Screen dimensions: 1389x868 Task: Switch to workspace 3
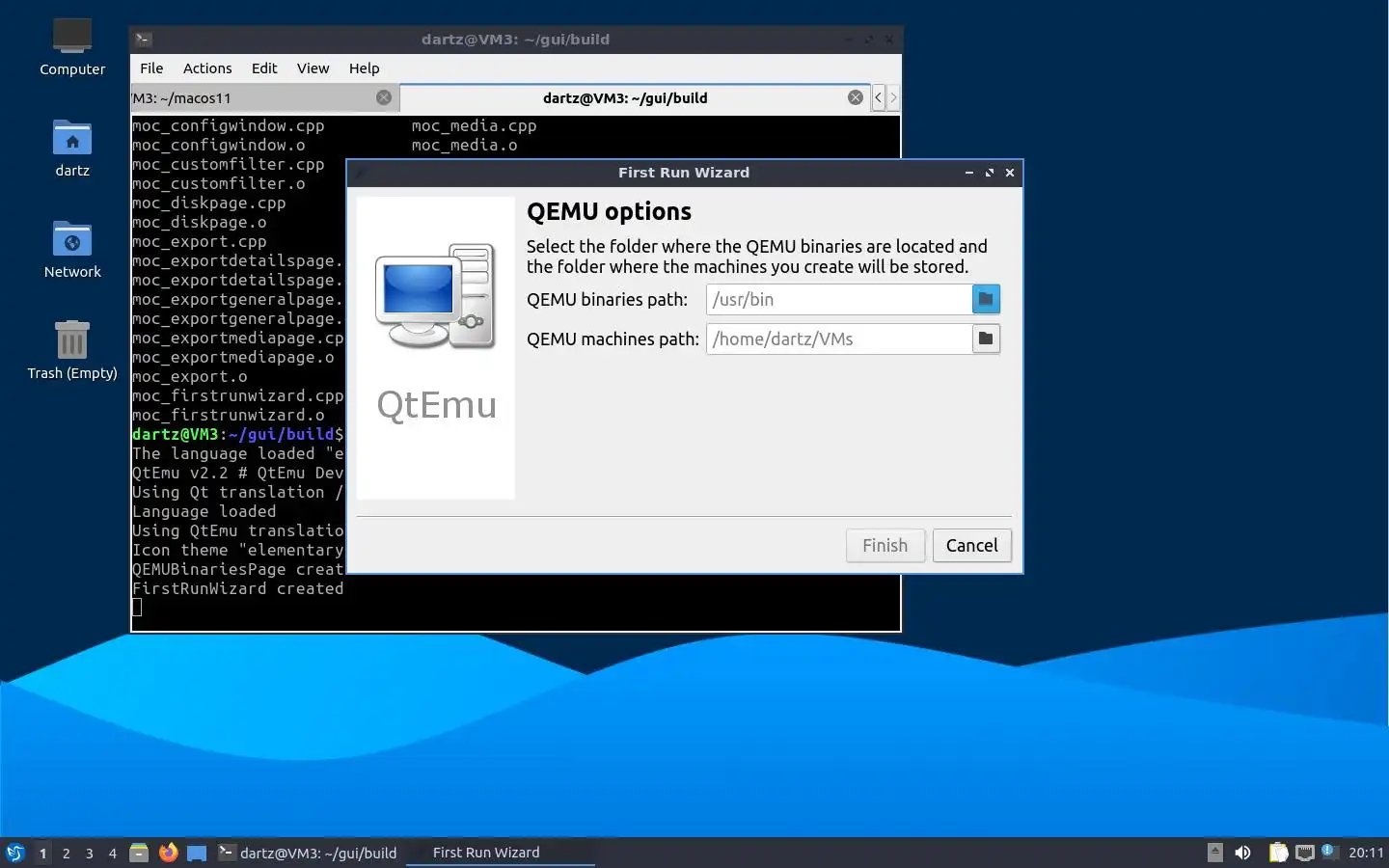(89, 853)
